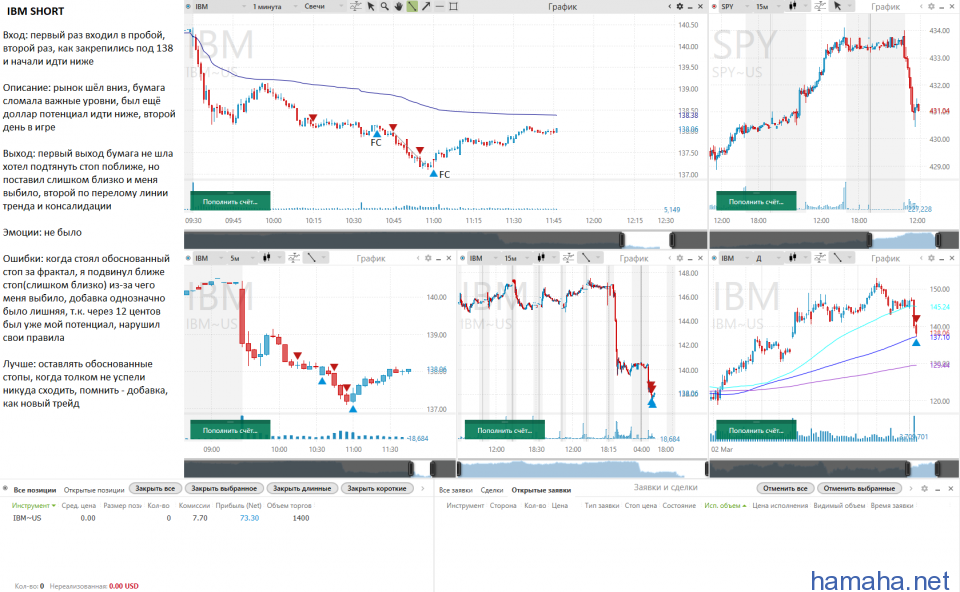Switch to 'Открытые позиции' tab
The height and width of the screenshot is (592, 960).
click(x=94, y=490)
